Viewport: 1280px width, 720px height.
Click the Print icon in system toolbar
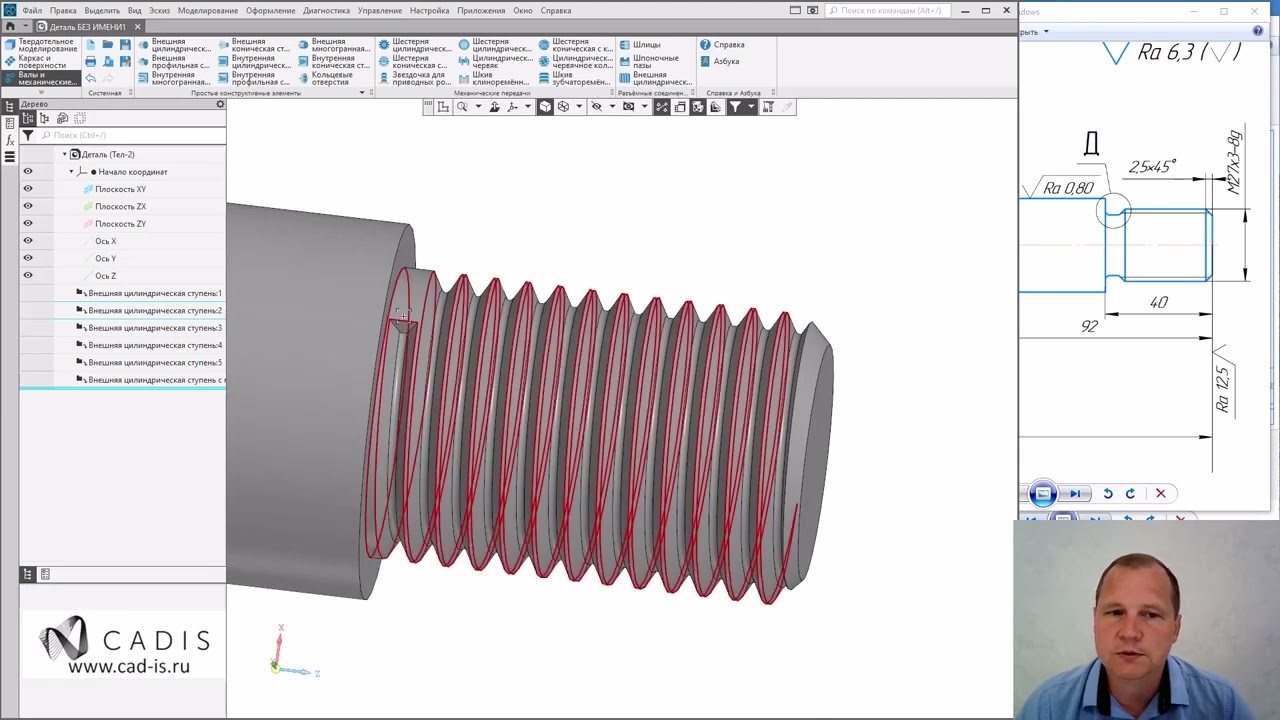point(90,62)
